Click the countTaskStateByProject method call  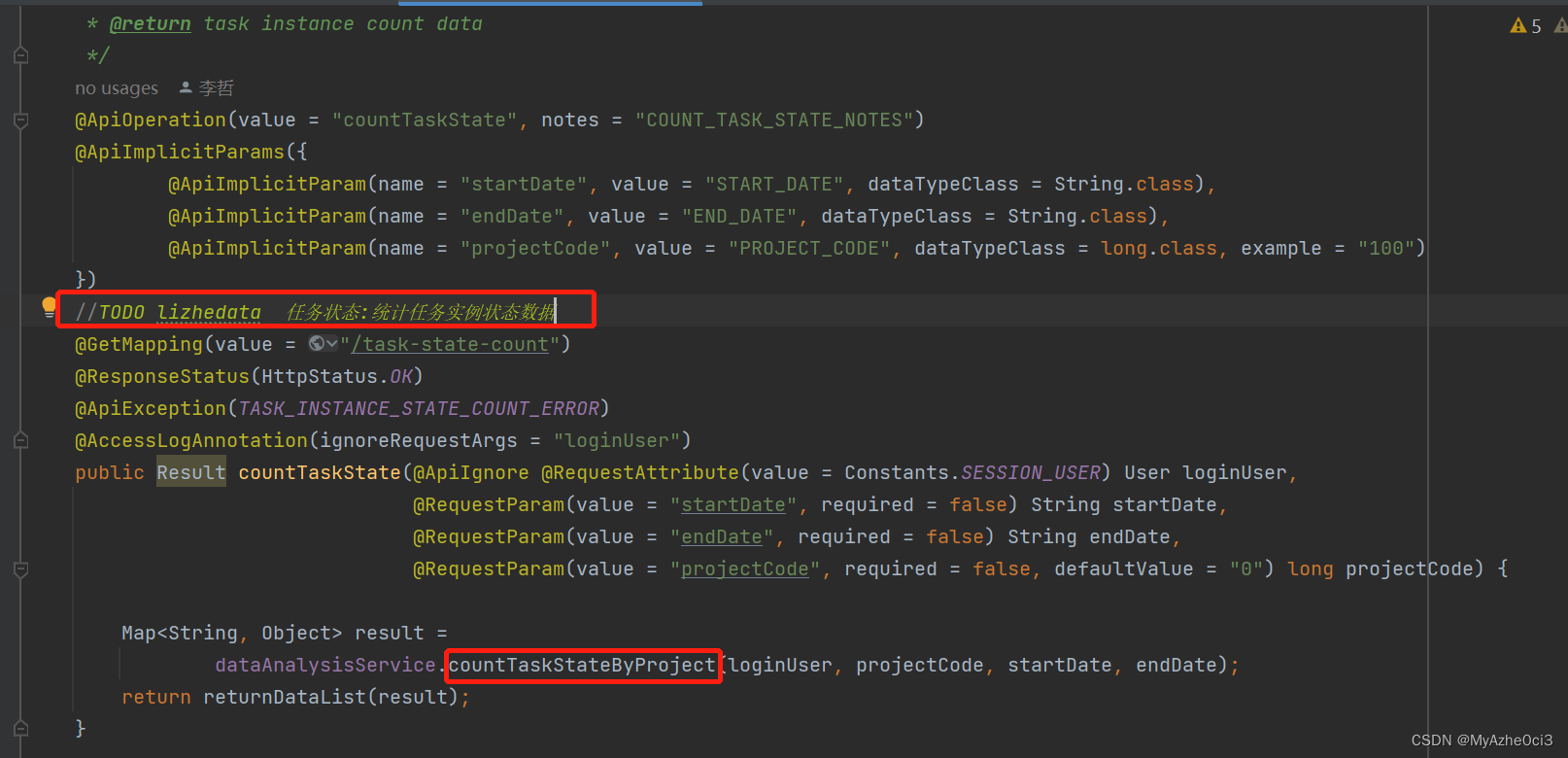[x=582, y=665]
